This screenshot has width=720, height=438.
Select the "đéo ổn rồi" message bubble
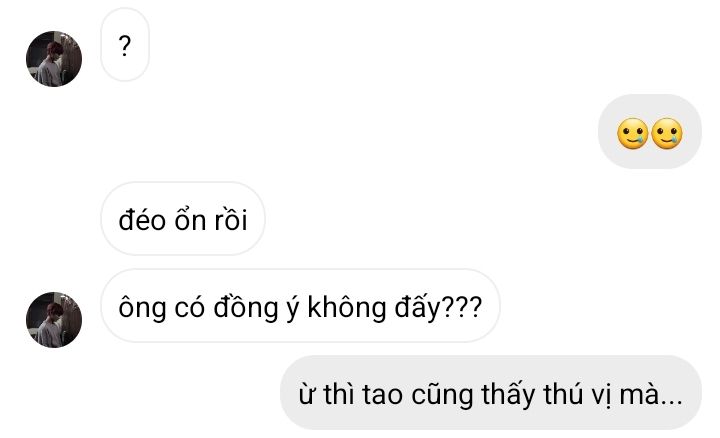coord(183,219)
